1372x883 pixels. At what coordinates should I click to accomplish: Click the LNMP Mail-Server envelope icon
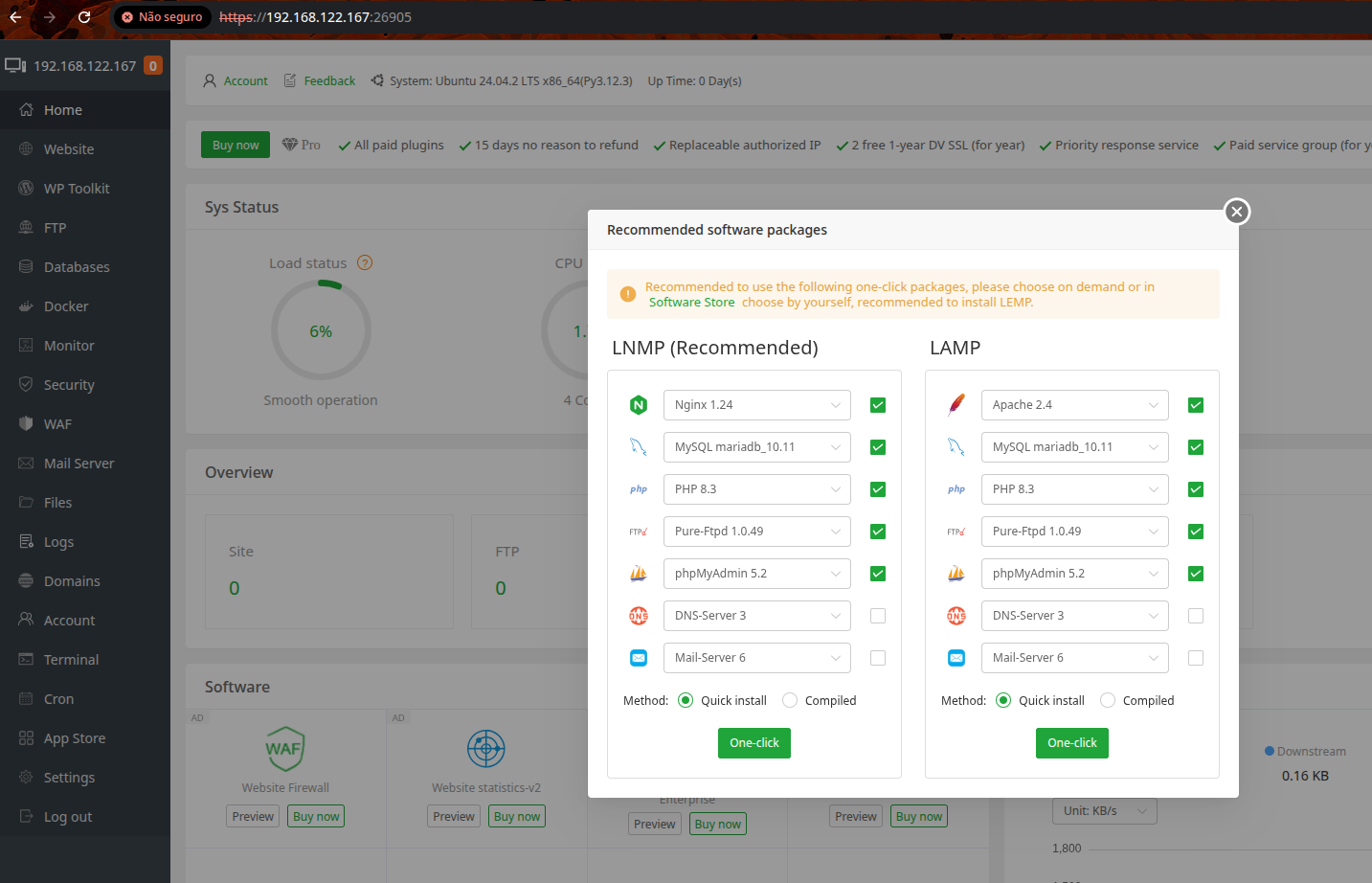pos(639,658)
